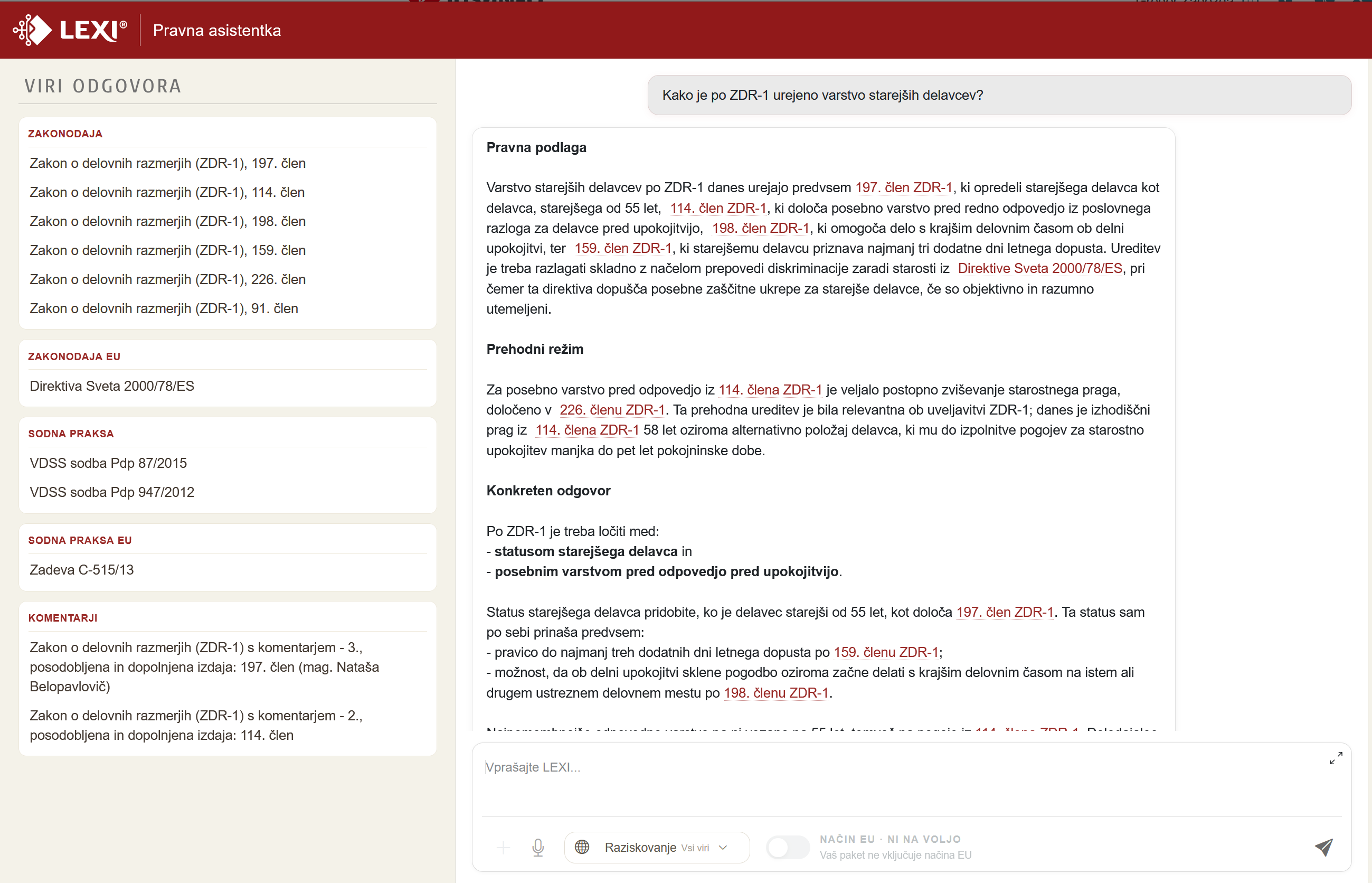Open source ZDR-1, 197. člen

tap(167, 163)
